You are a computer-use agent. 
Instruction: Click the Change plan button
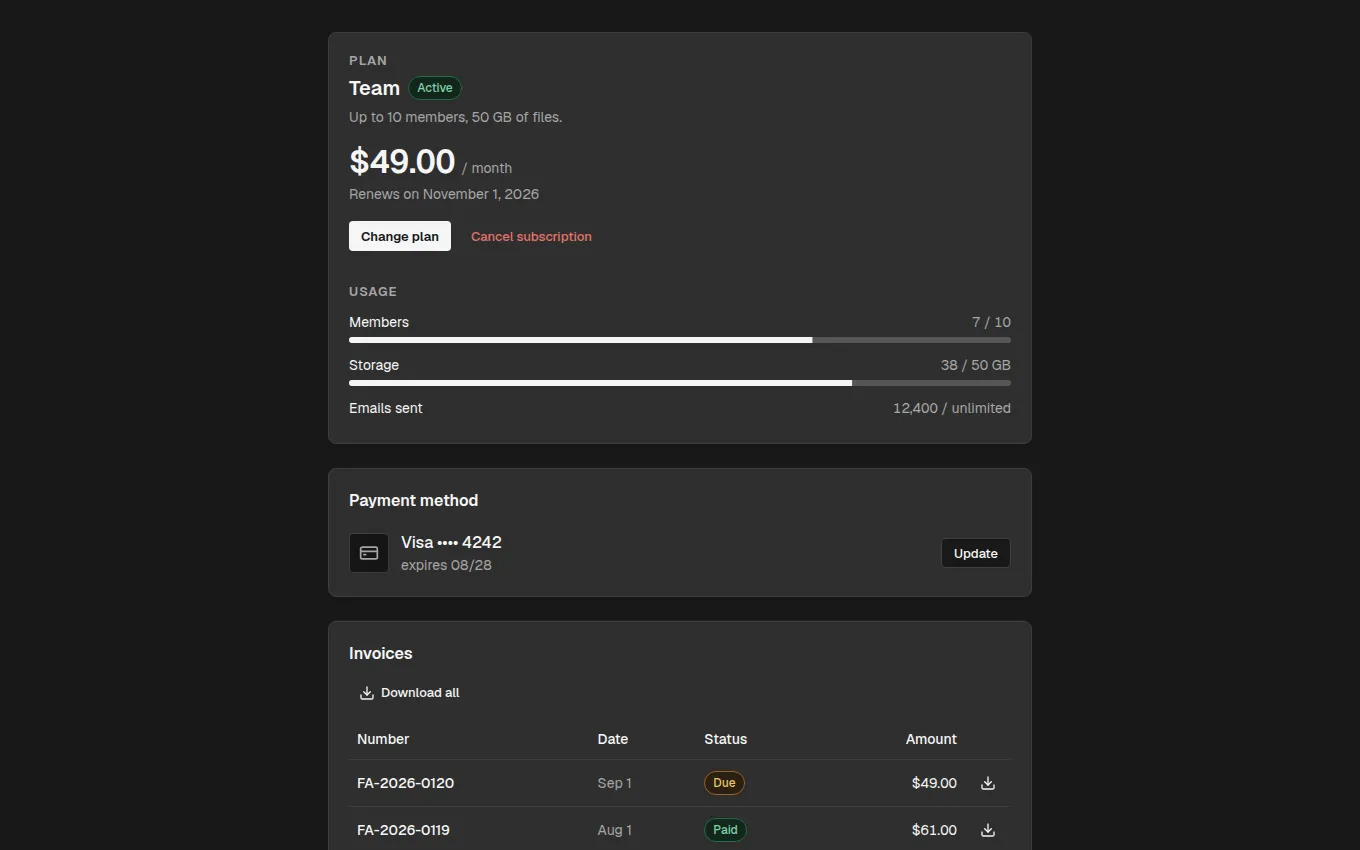tap(400, 236)
